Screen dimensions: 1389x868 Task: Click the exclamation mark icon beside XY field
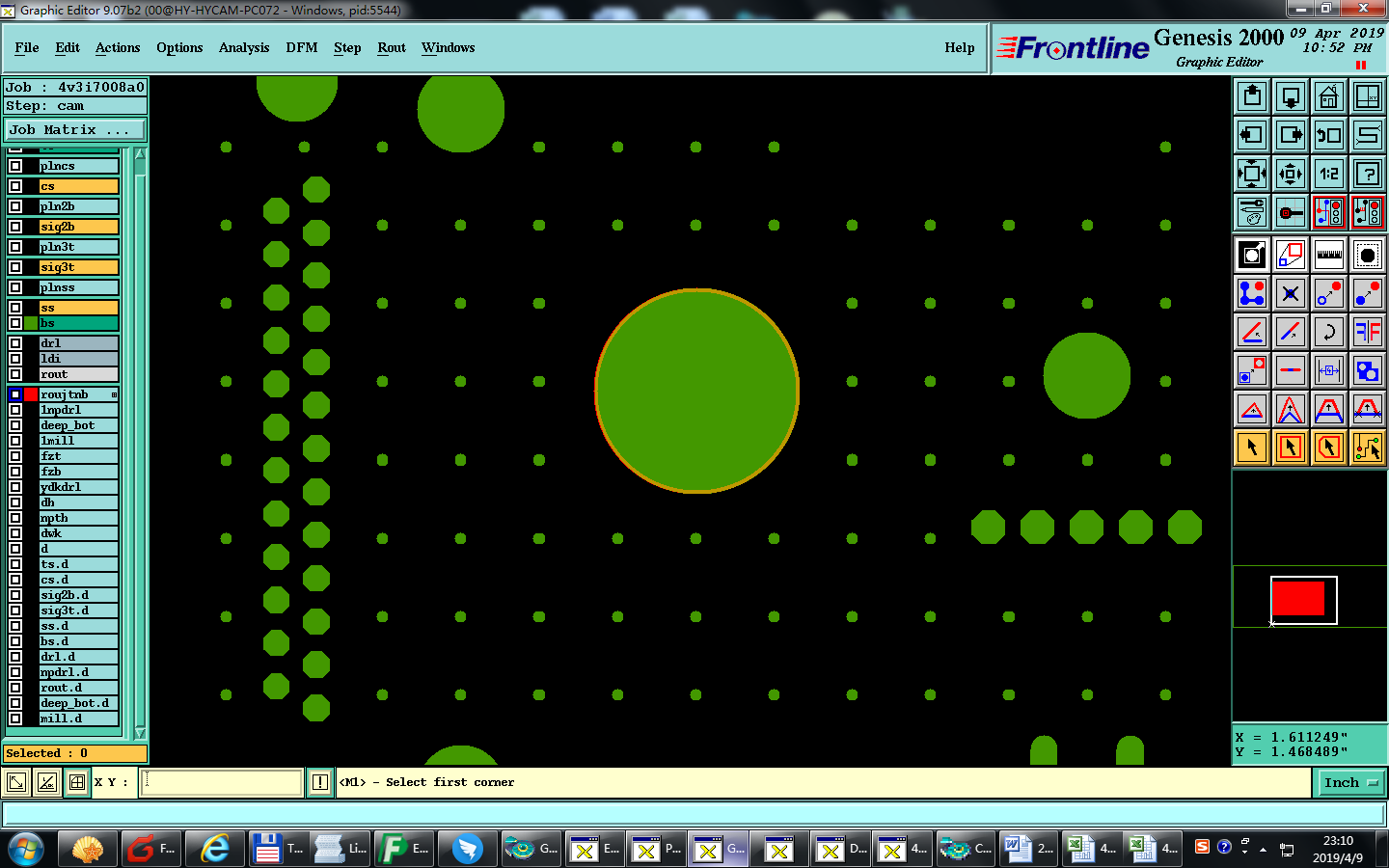click(320, 782)
